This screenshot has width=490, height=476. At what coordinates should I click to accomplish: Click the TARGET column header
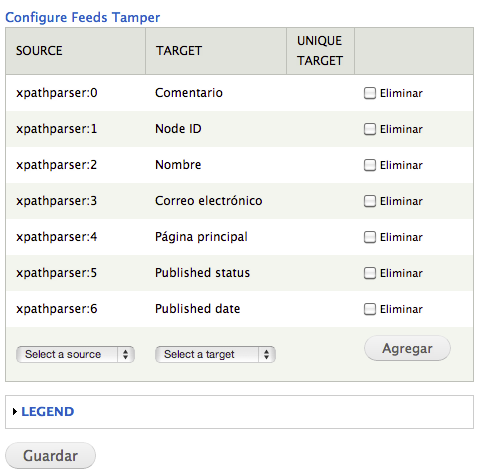[179, 51]
